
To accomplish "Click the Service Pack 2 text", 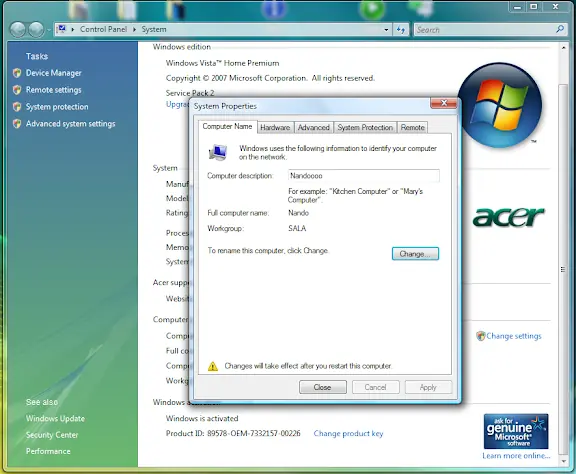I will point(190,93).
